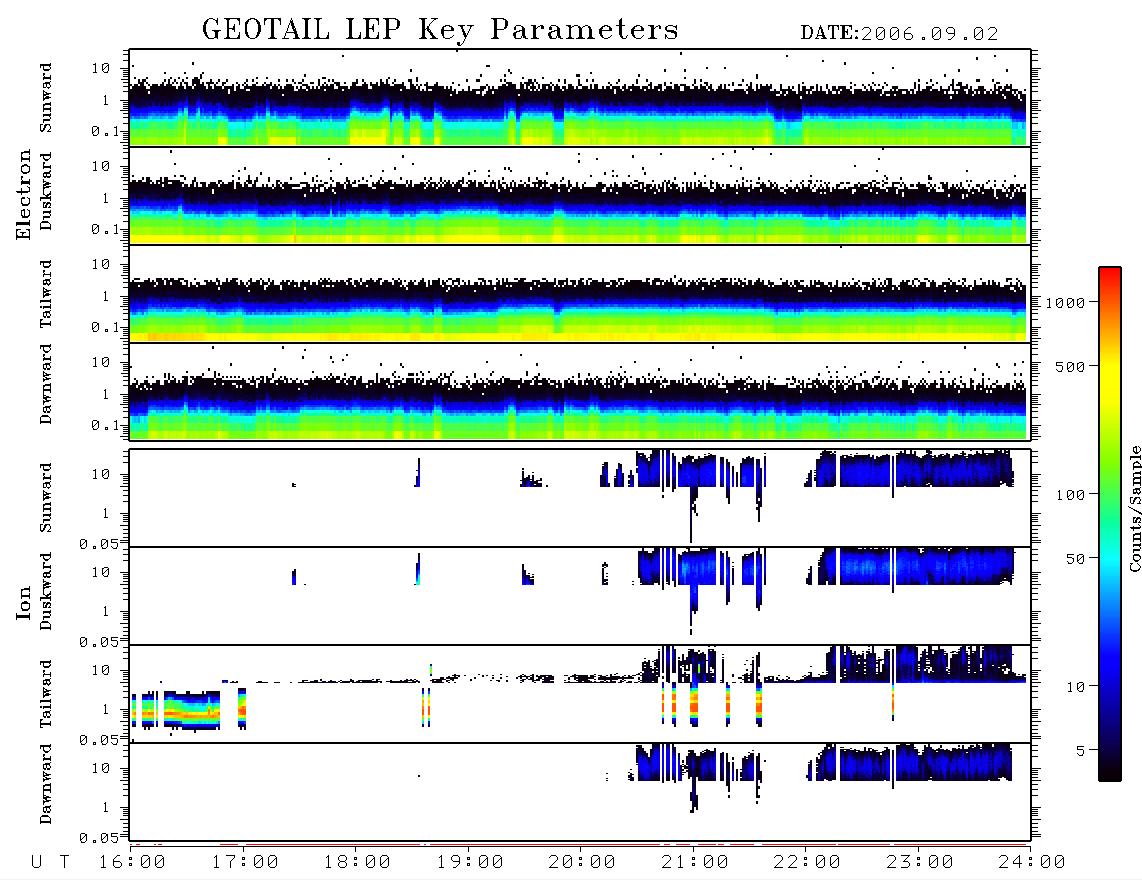This screenshot has height=880, width=1142.
Task: Click the Ion Dawnward spectrogram panel
Action: 580,791
